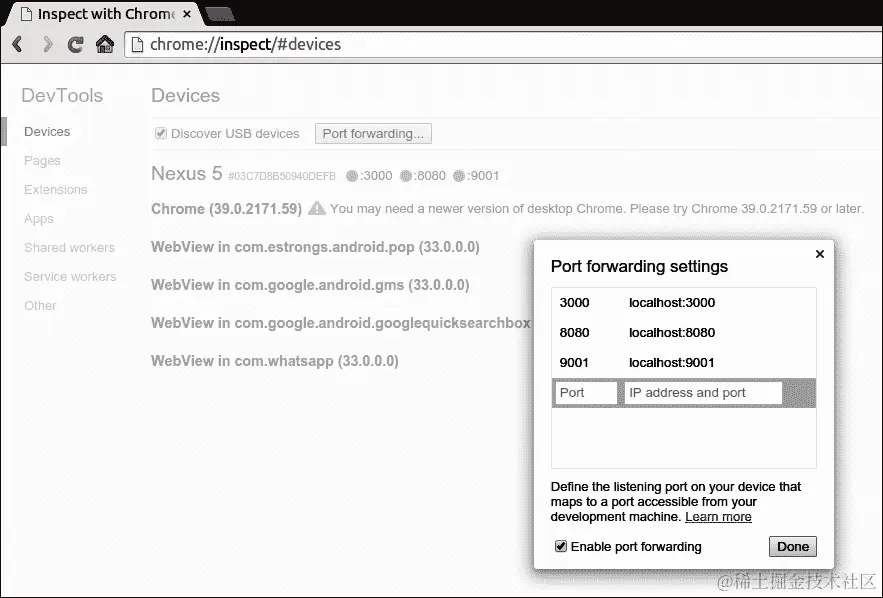Click the port :8080 status indicator
This screenshot has height=598, width=883.
tap(405, 176)
